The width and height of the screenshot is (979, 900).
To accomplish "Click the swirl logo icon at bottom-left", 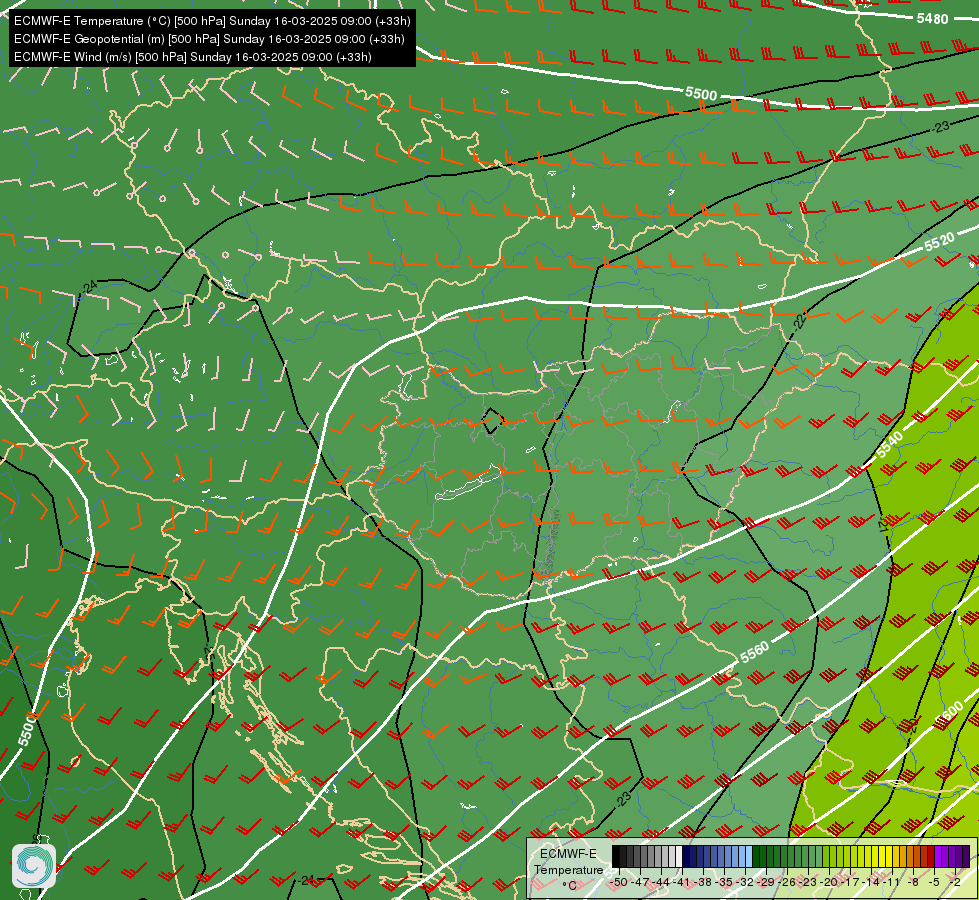I will click(x=34, y=866).
